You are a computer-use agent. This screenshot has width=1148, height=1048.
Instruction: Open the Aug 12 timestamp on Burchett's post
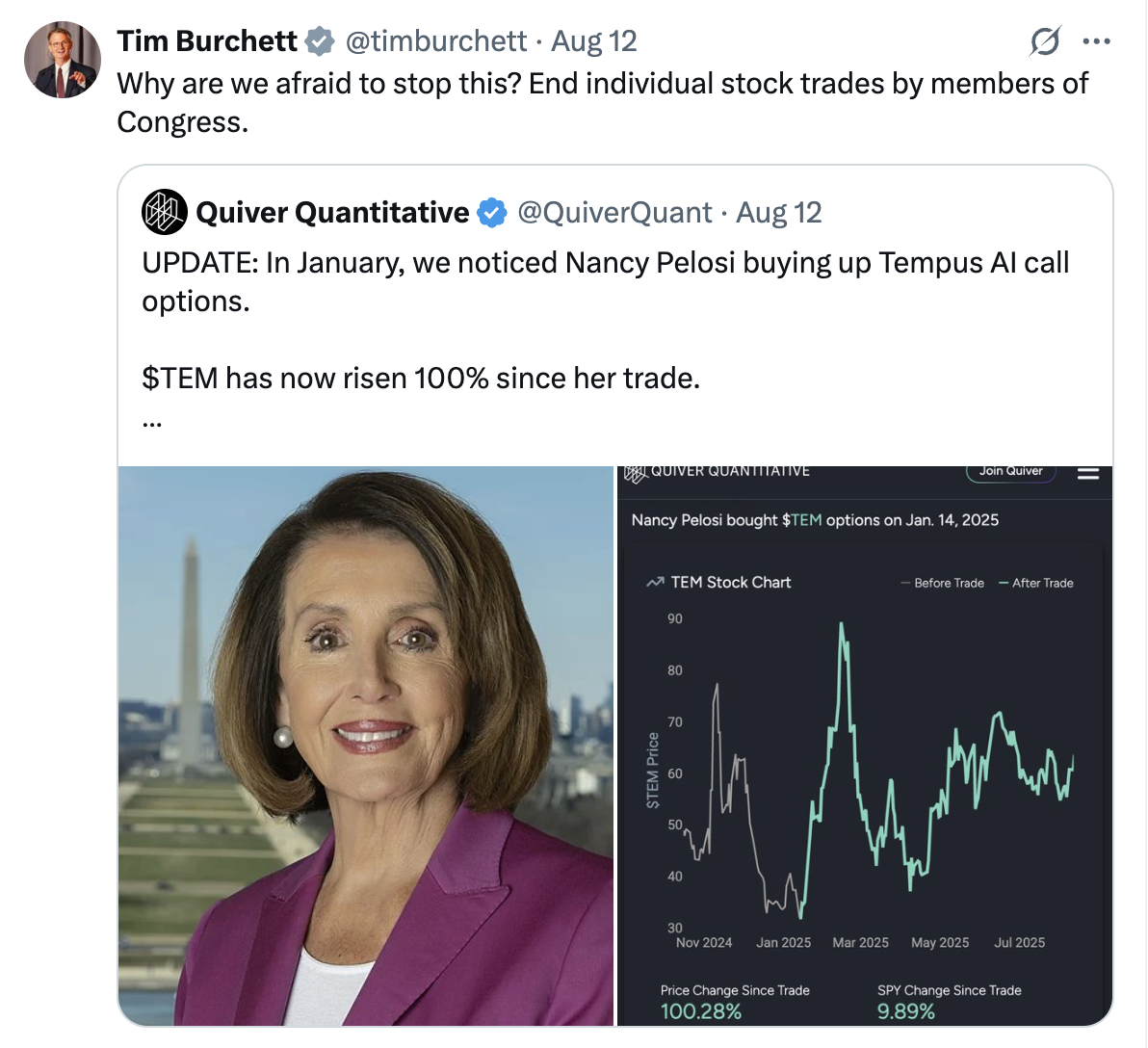click(x=594, y=41)
